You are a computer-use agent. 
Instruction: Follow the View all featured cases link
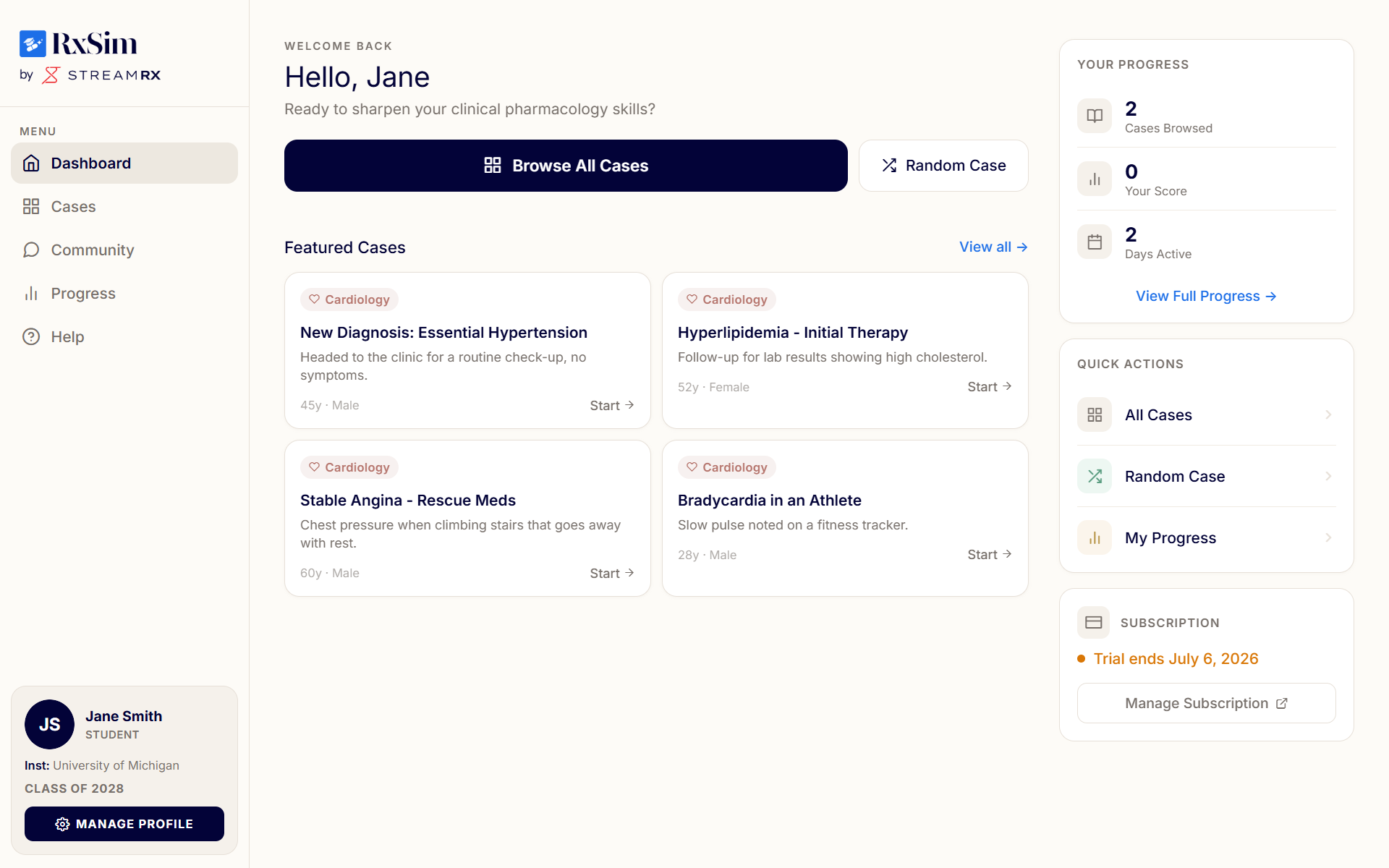(x=993, y=247)
